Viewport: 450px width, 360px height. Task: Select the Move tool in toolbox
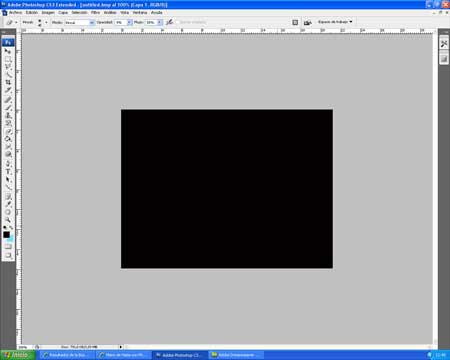tap(8, 51)
